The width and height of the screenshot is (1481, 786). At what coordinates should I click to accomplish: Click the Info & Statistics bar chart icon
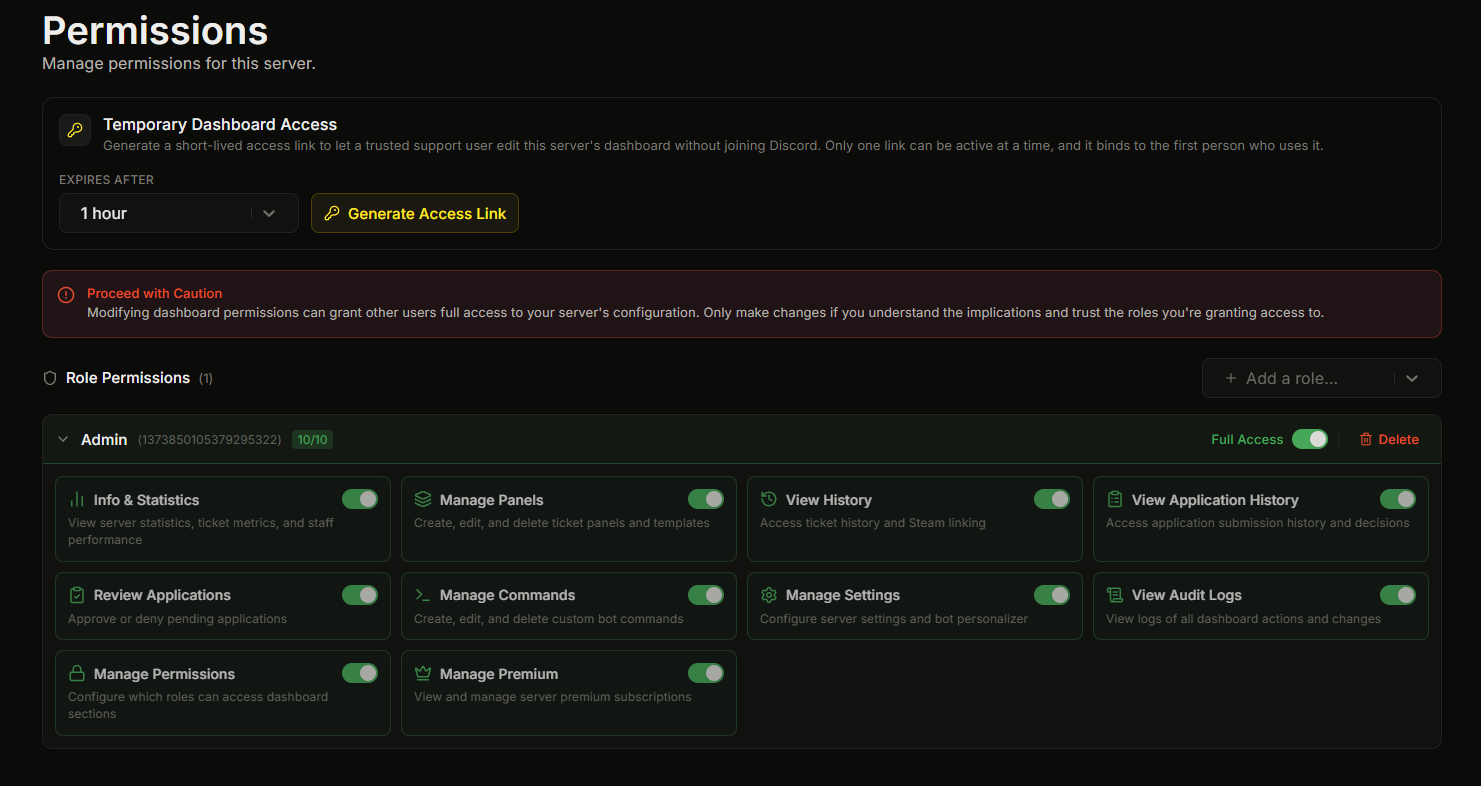click(x=77, y=499)
